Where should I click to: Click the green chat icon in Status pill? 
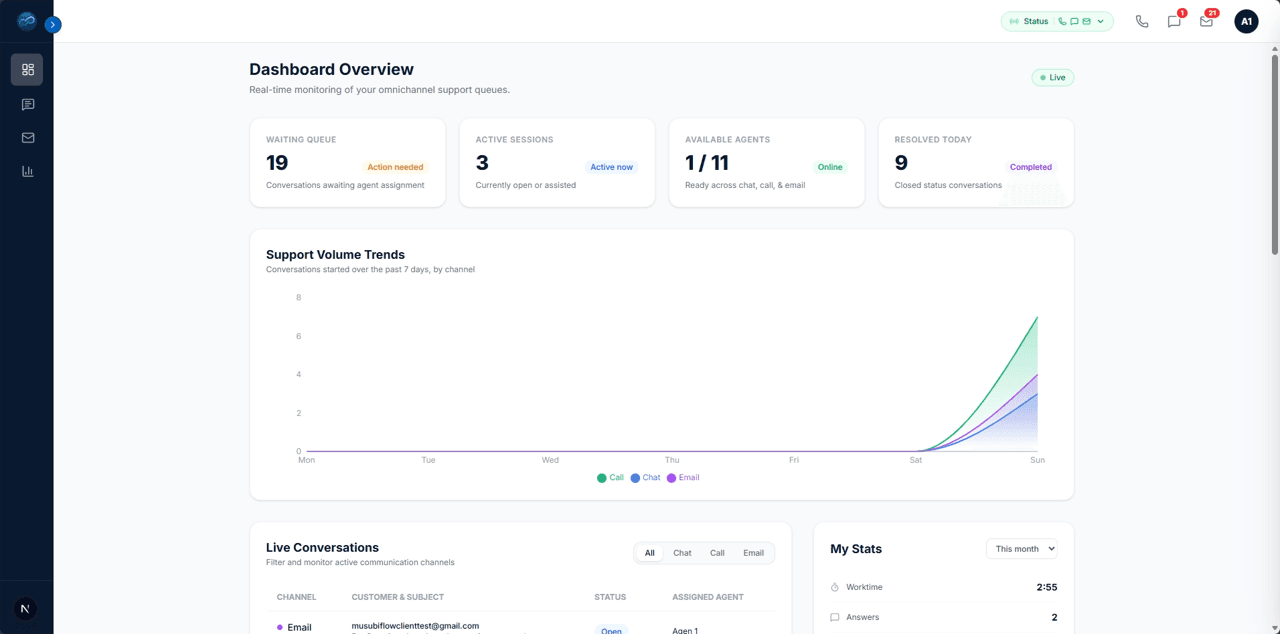pos(1074,21)
